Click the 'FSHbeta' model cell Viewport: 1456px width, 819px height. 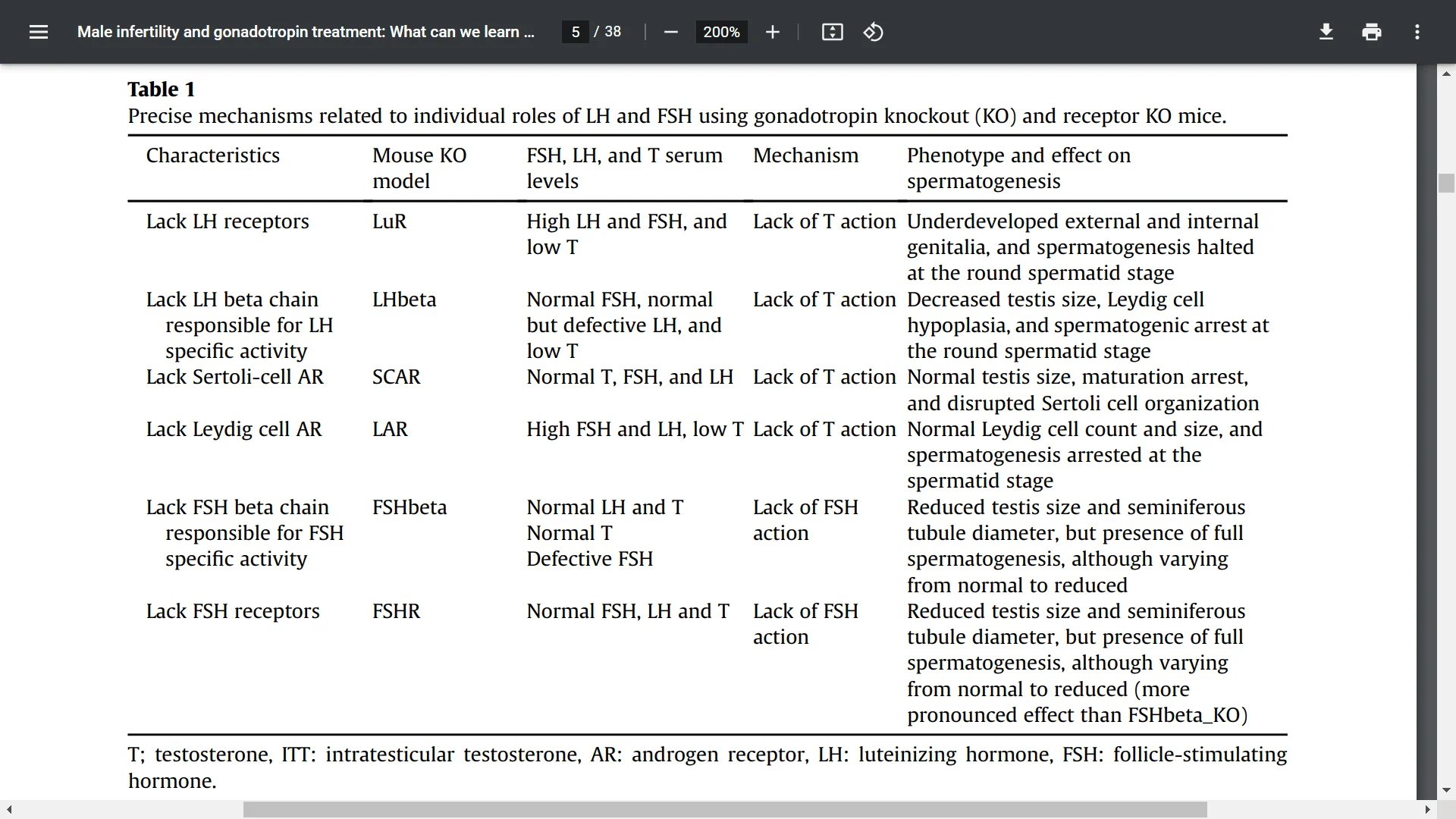(409, 507)
